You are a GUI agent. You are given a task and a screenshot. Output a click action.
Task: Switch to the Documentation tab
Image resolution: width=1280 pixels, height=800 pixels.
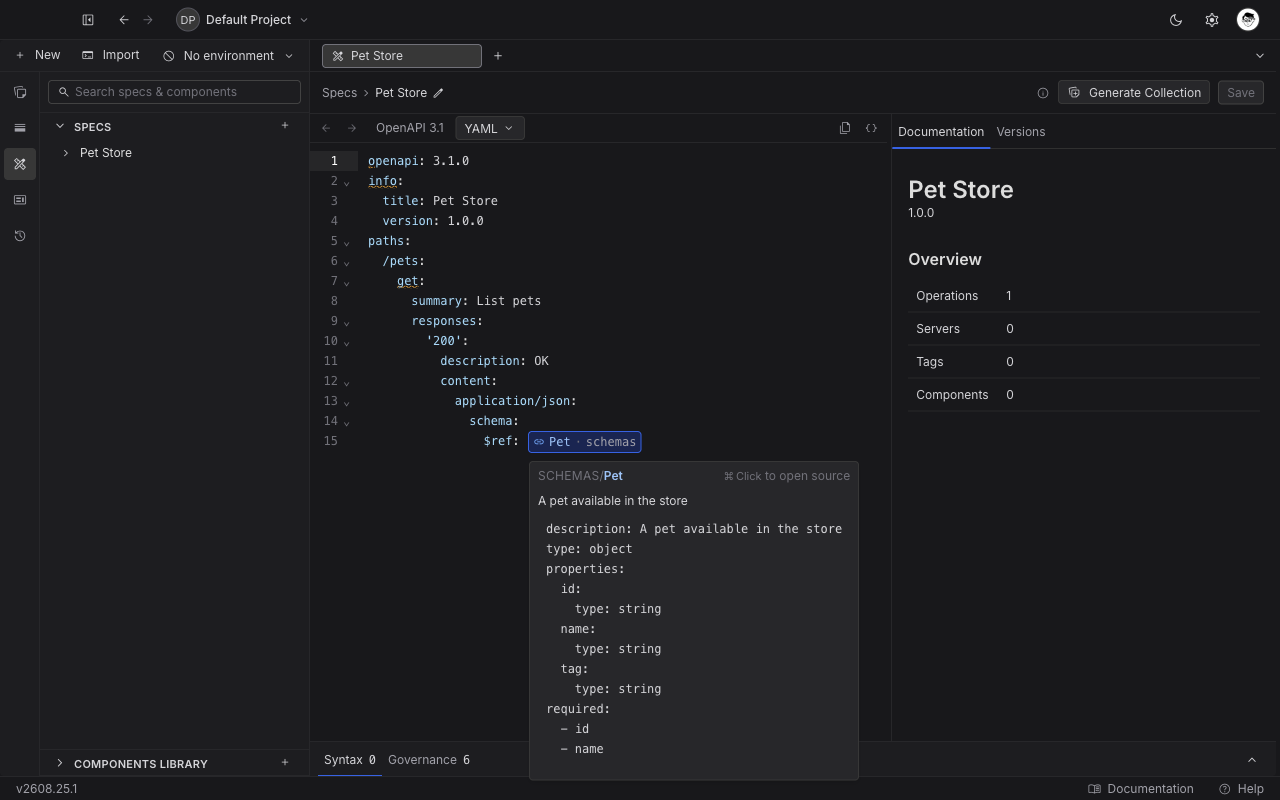pos(941,132)
